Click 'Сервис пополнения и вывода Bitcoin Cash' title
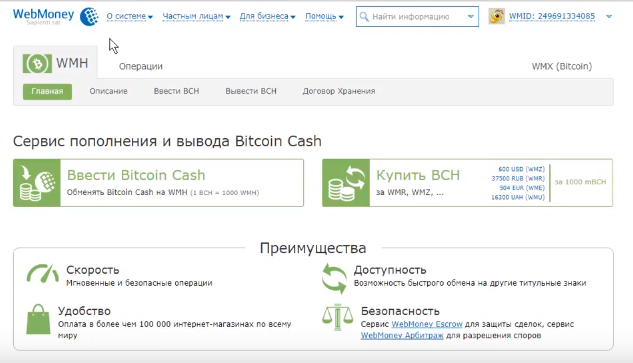 coord(168,141)
